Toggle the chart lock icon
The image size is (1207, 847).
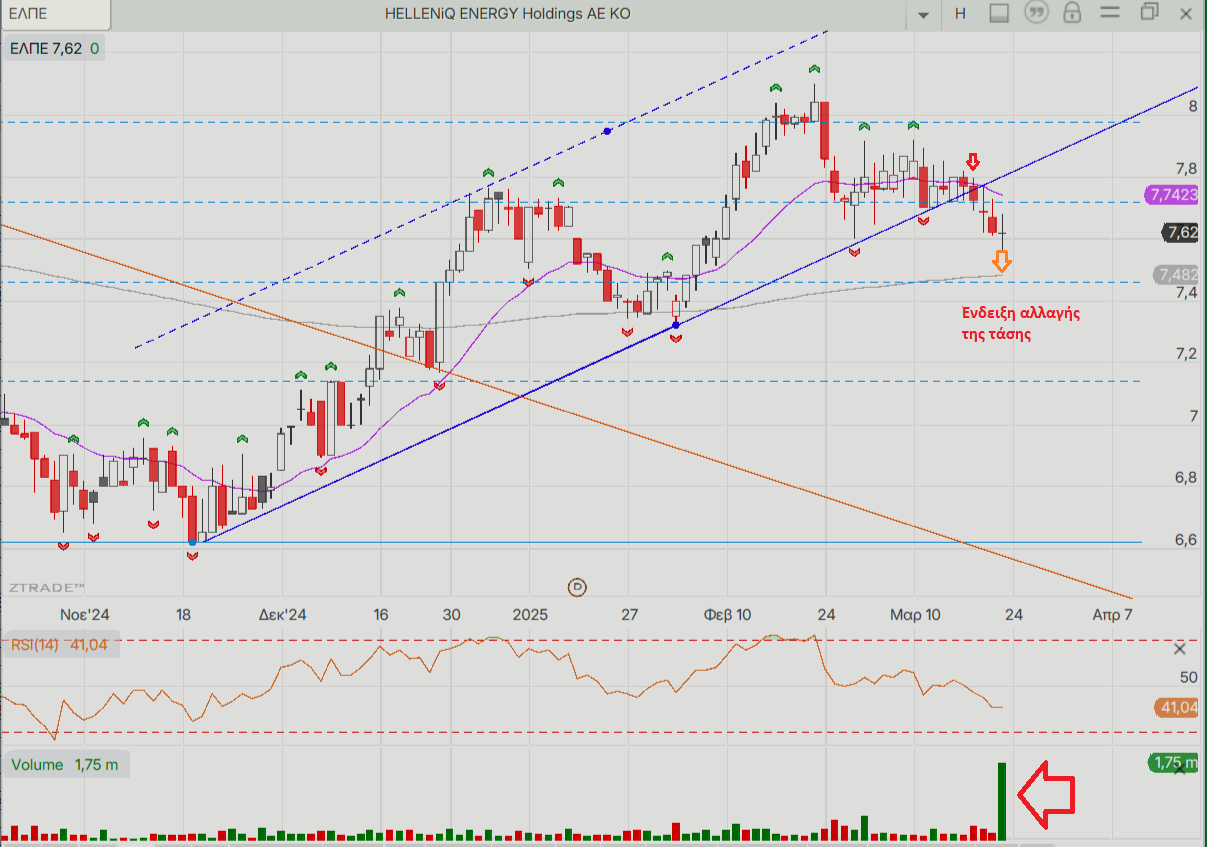point(1072,14)
